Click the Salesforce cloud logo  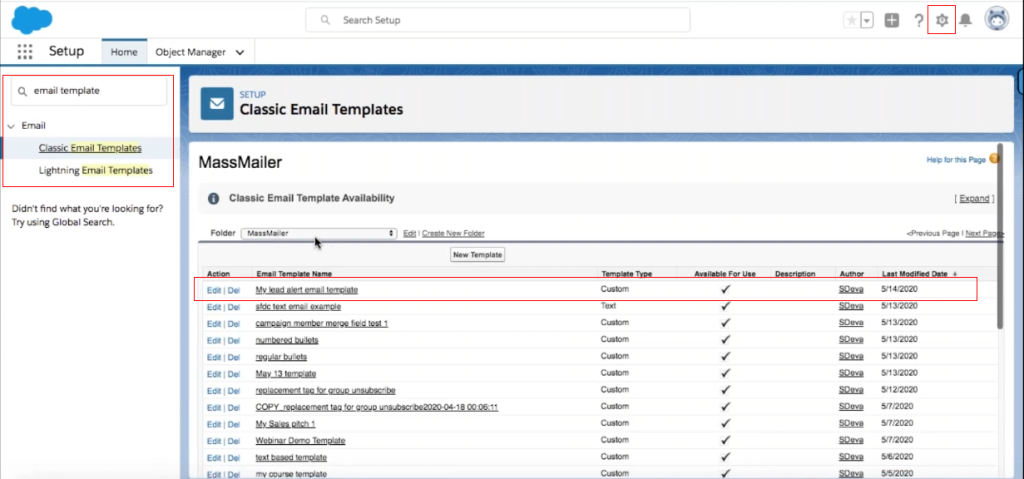point(32,20)
